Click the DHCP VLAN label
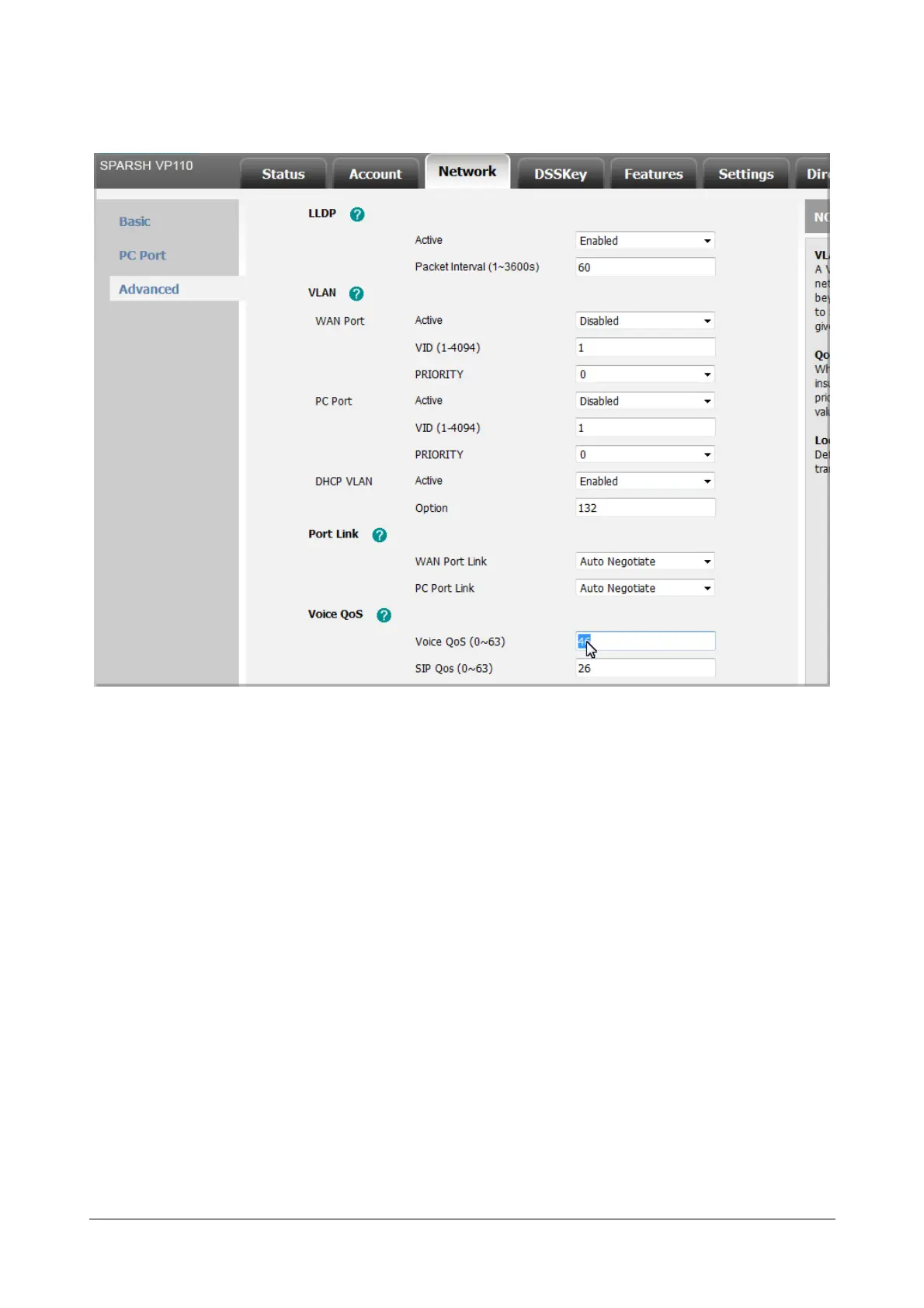The width and height of the screenshot is (924, 1308). 344,482
